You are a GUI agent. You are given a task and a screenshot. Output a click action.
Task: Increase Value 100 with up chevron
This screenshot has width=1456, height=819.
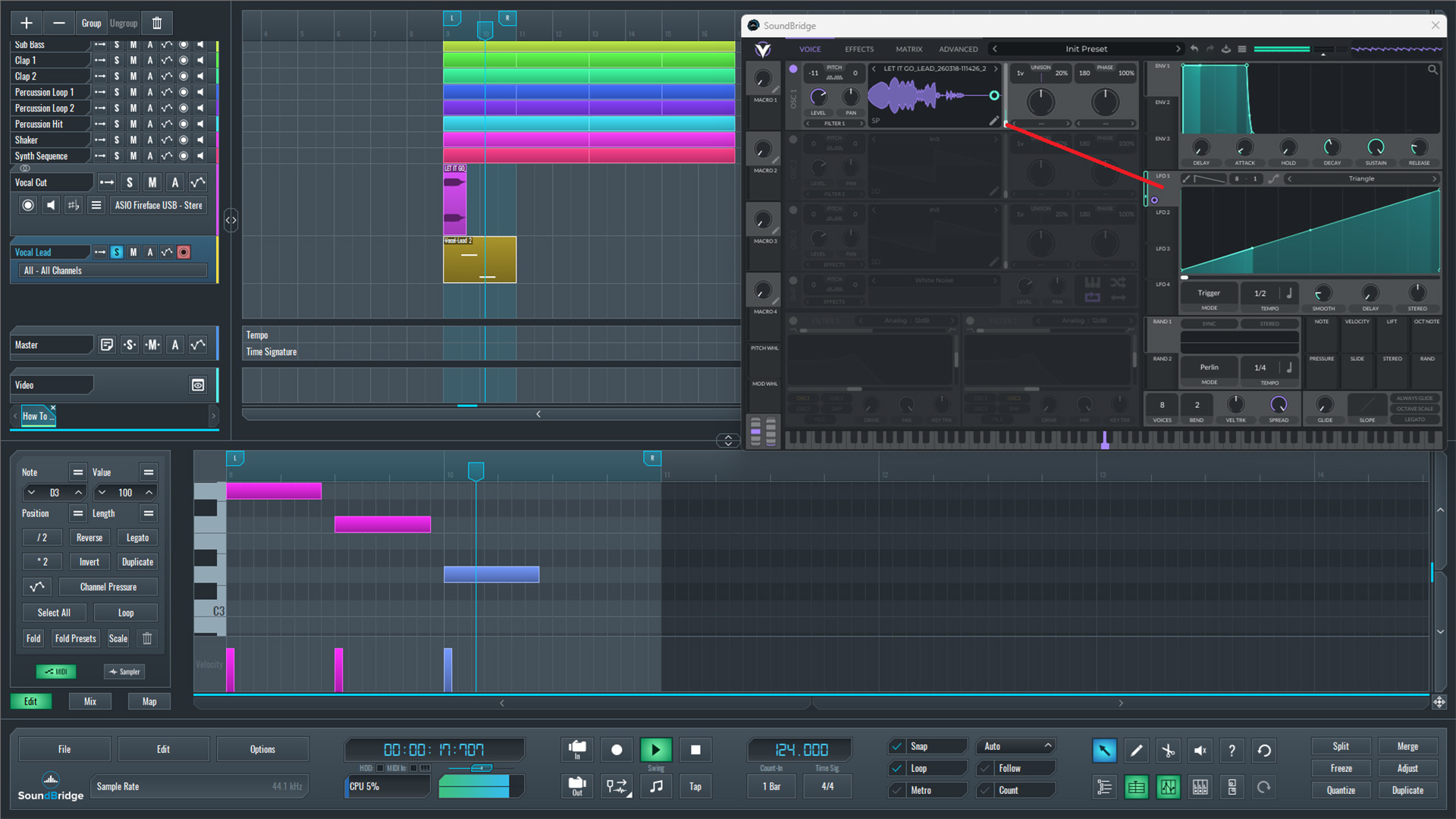tap(149, 493)
